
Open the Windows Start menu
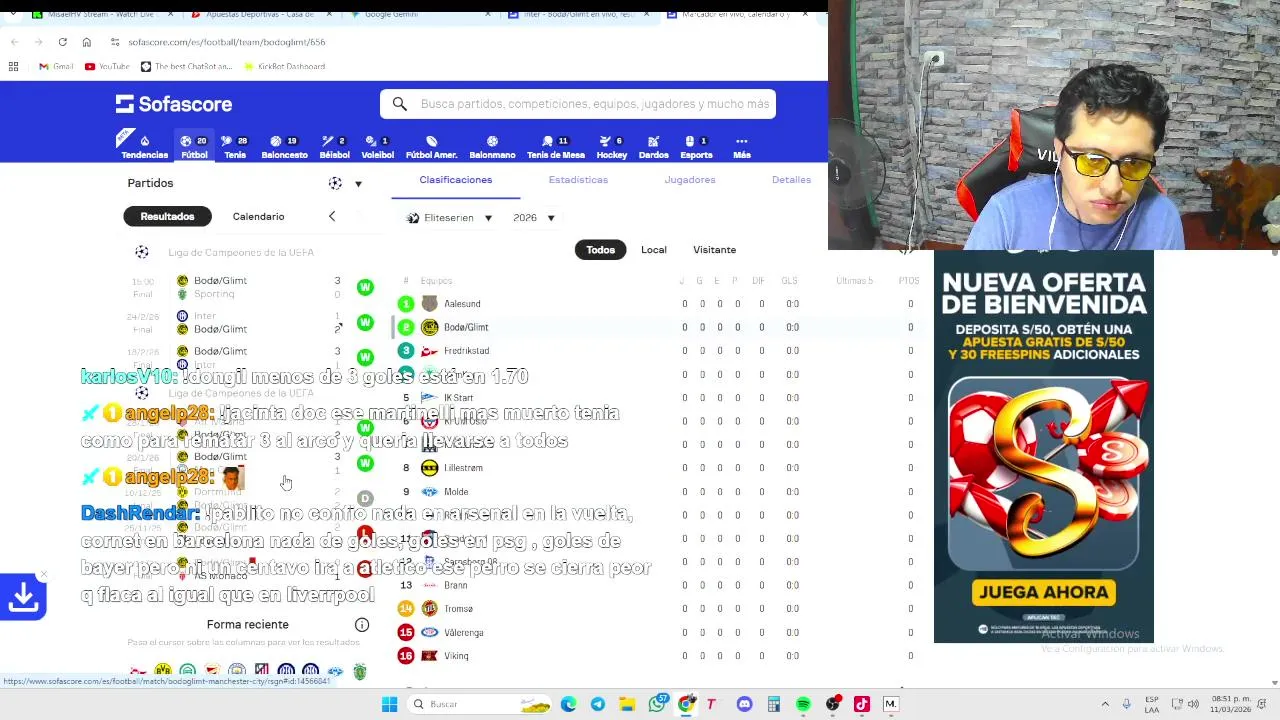[389, 705]
